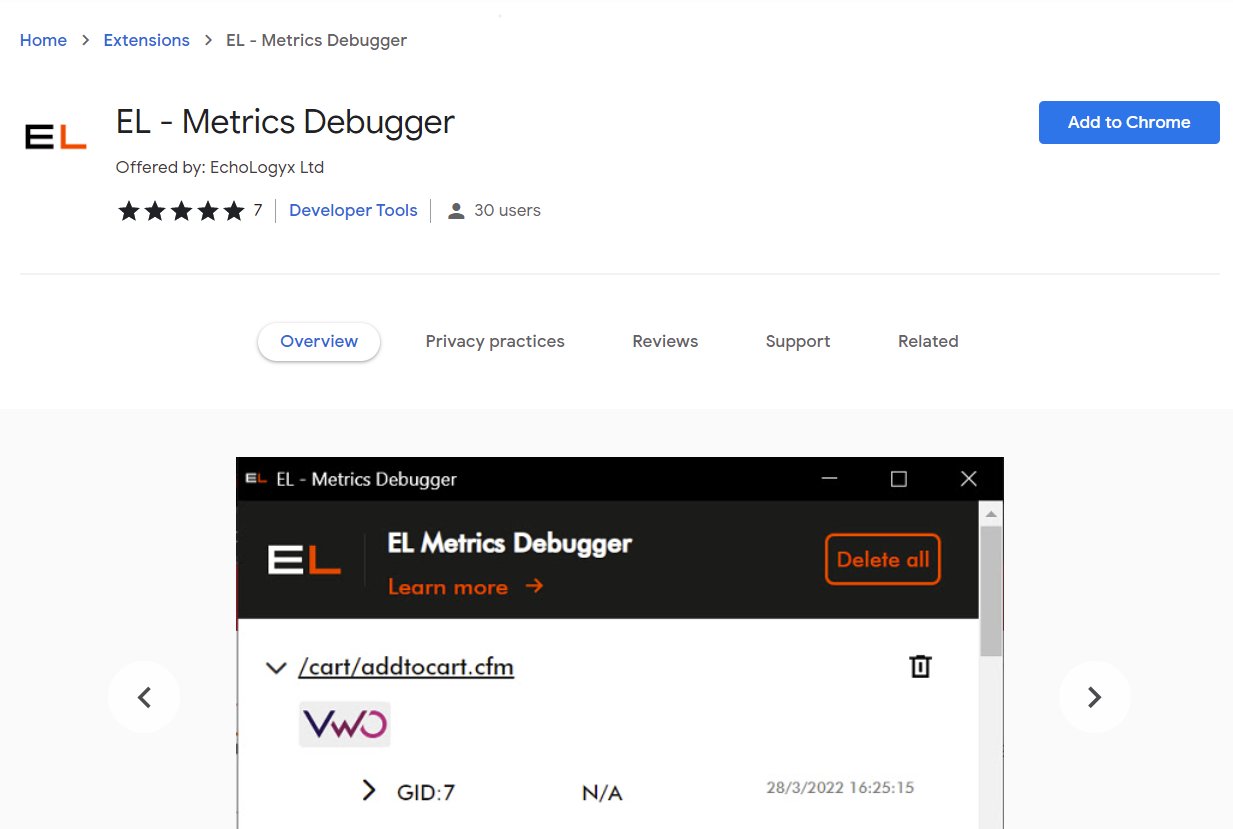The width and height of the screenshot is (1233, 829).
Task: Minimize the debugger window in the screenshot
Action: (829, 479)
